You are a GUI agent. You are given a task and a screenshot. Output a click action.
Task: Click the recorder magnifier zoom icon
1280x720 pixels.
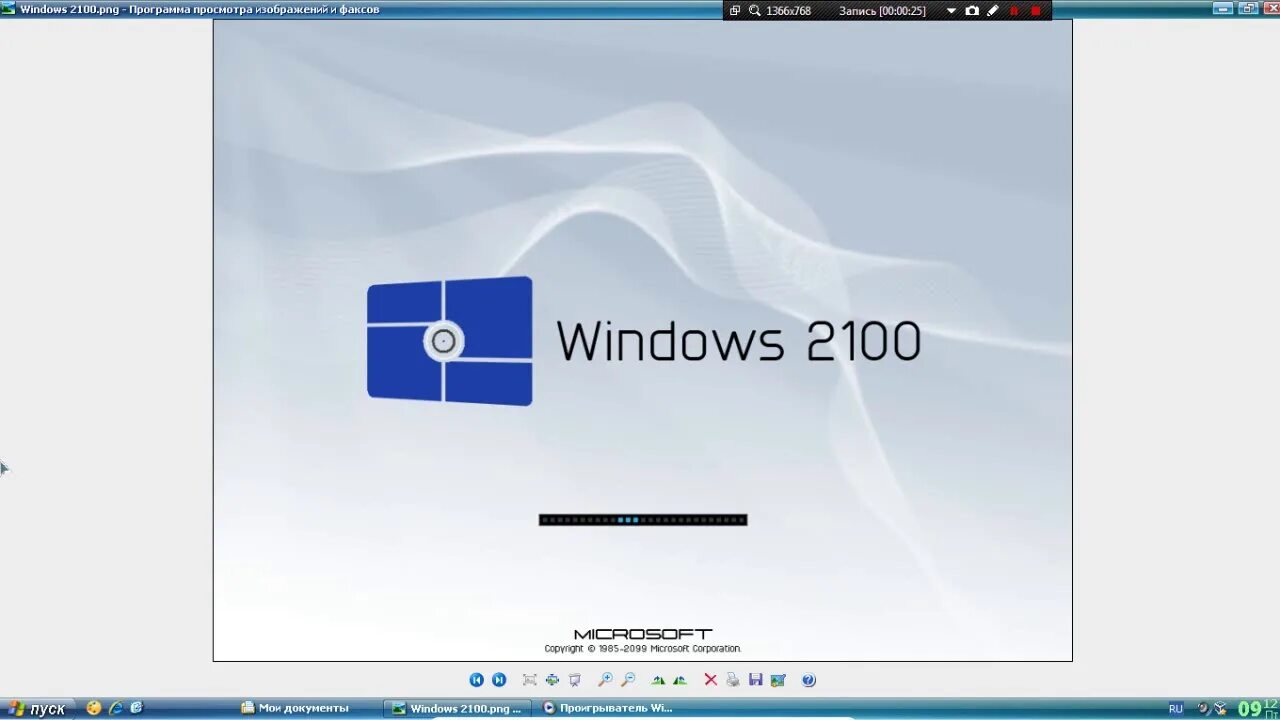pyautogui.click(x=755, y=11)
